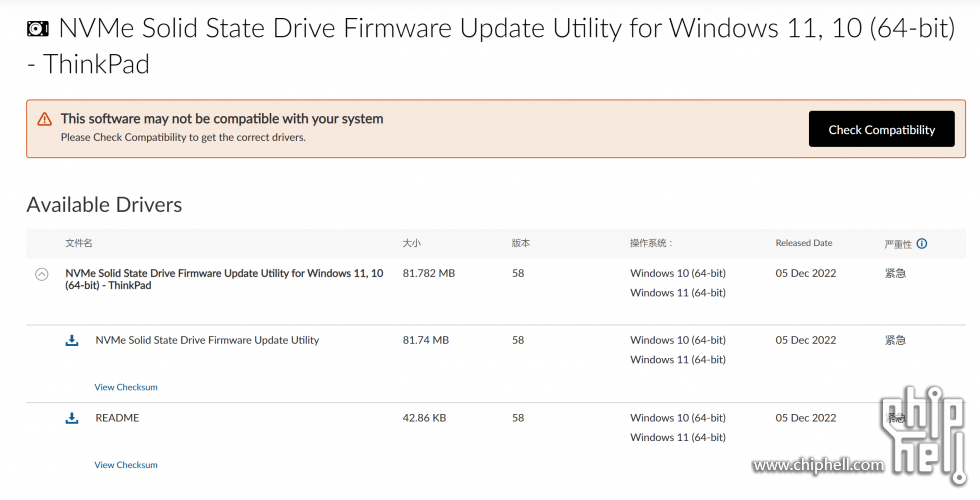
Task: Click the Available Drivers heading
Action: 104,204
